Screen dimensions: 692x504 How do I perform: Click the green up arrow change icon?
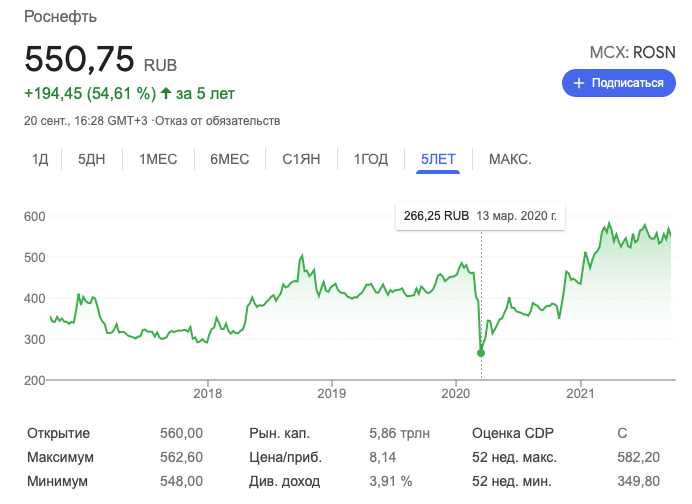(x=165, y=93)
